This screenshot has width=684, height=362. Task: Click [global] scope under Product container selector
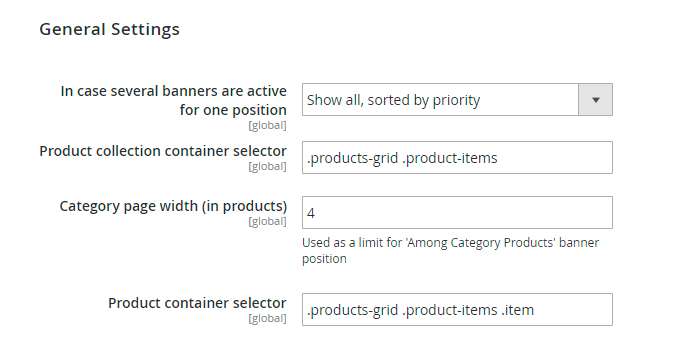point(267,318)
